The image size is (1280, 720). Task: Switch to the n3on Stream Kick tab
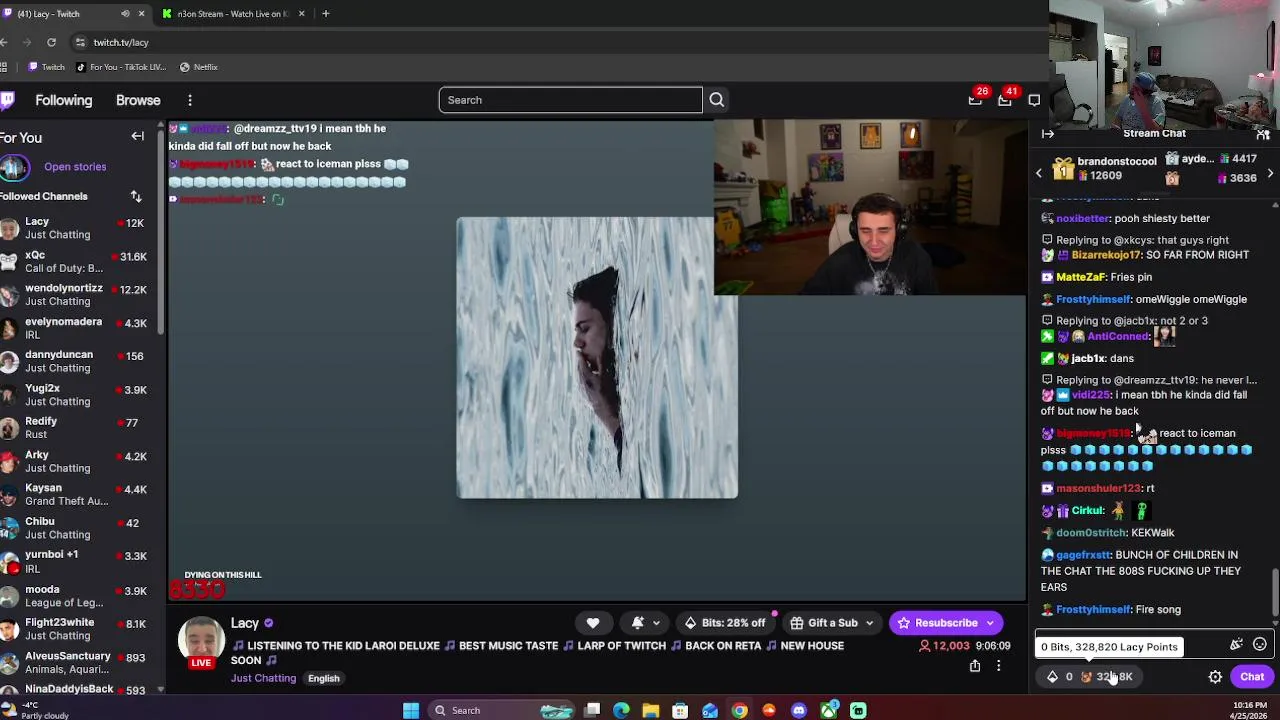pos(234,14)
